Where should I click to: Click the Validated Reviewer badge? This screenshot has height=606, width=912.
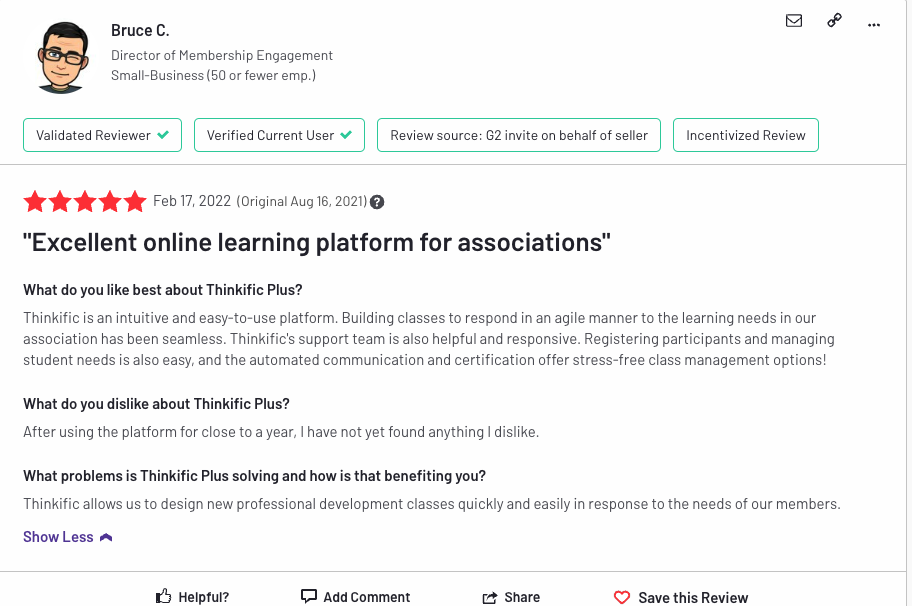pyautogui.click(x=102, y=135)
